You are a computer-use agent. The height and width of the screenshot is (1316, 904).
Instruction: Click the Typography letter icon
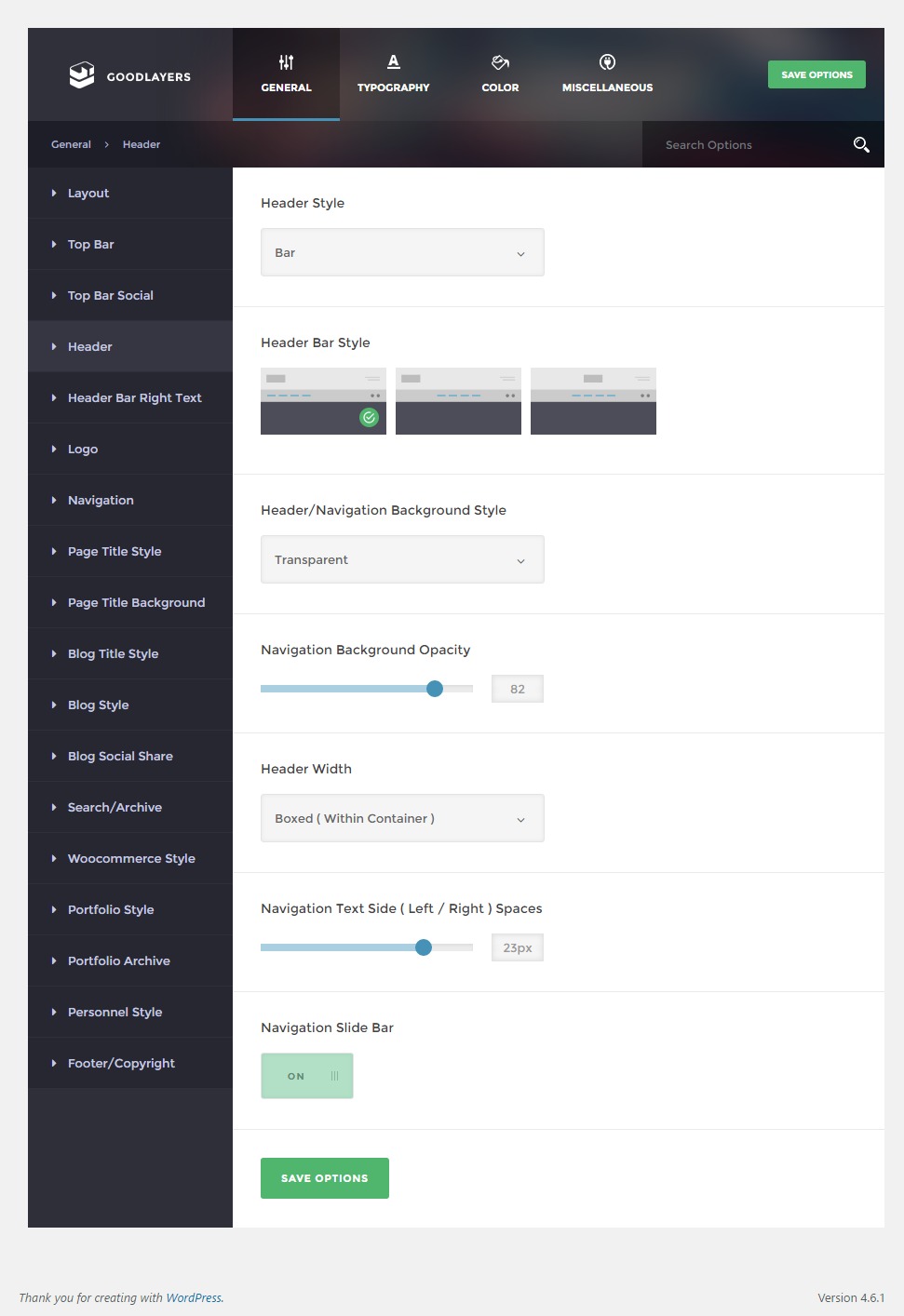click(393, 62)
